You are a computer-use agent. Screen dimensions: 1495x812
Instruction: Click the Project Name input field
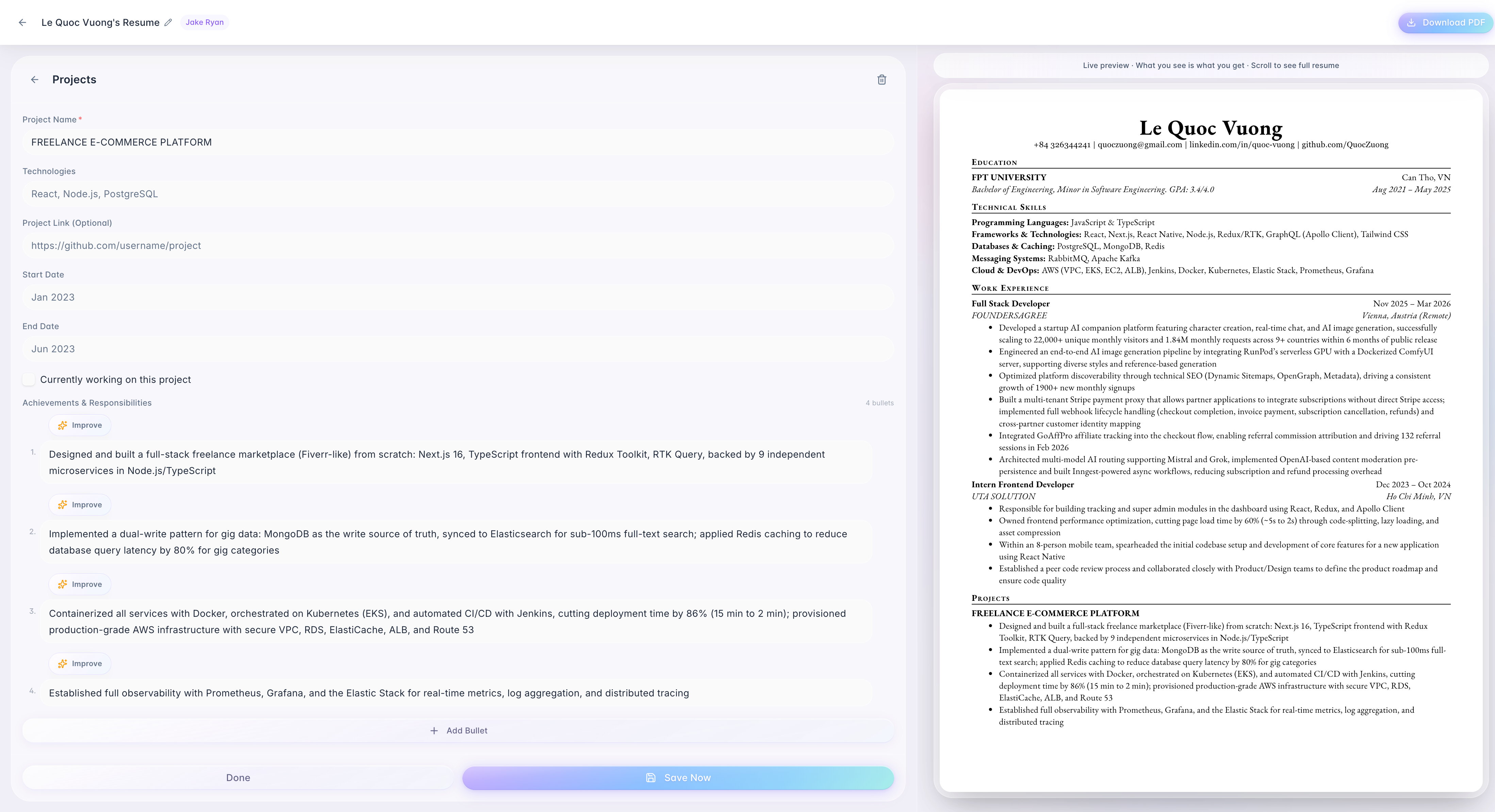tap(458, 142)
